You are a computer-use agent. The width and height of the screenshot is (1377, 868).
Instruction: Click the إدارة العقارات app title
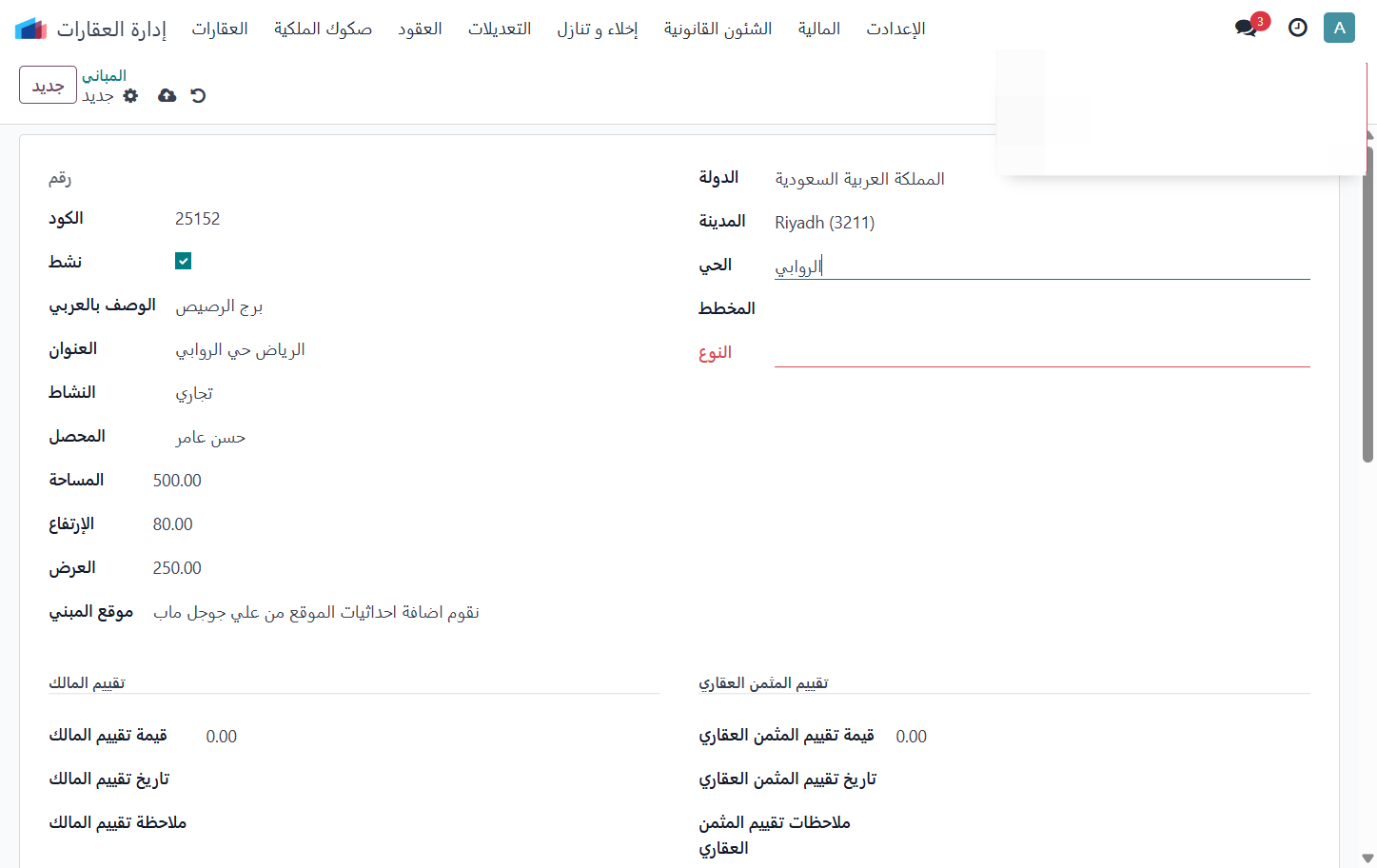point(111,29)
